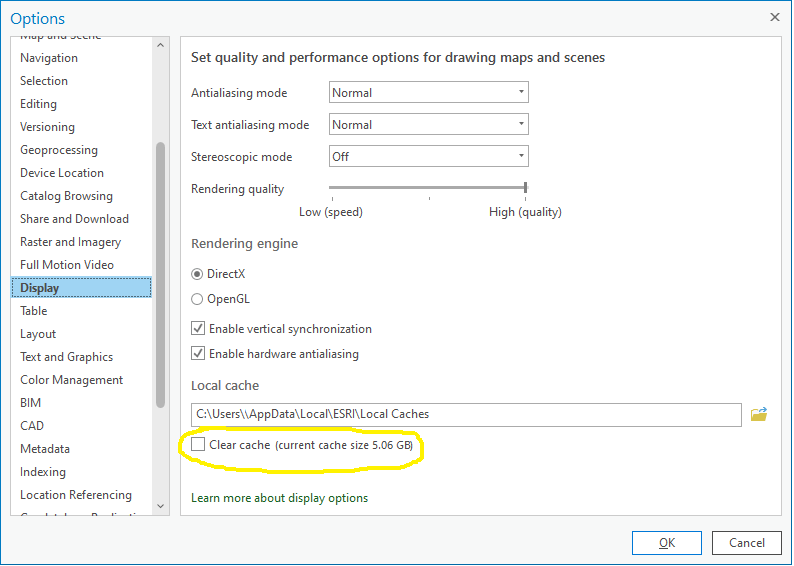Click the Rendering quality slider handle
This screenshot has height=566, width=794.
tap(525, 187)
